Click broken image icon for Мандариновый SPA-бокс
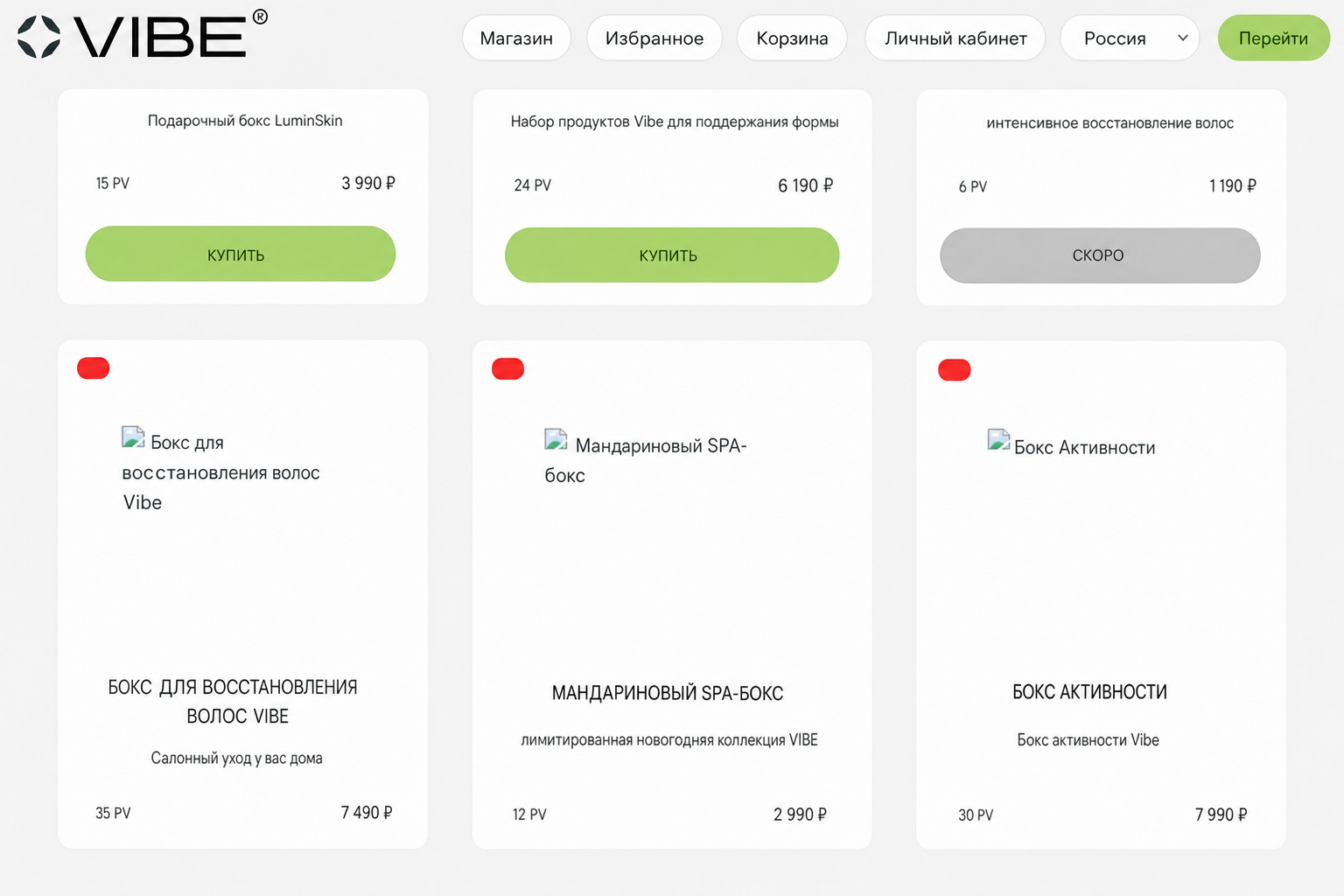This screenshot has height=896, width=1344. [x=556, y=439]
